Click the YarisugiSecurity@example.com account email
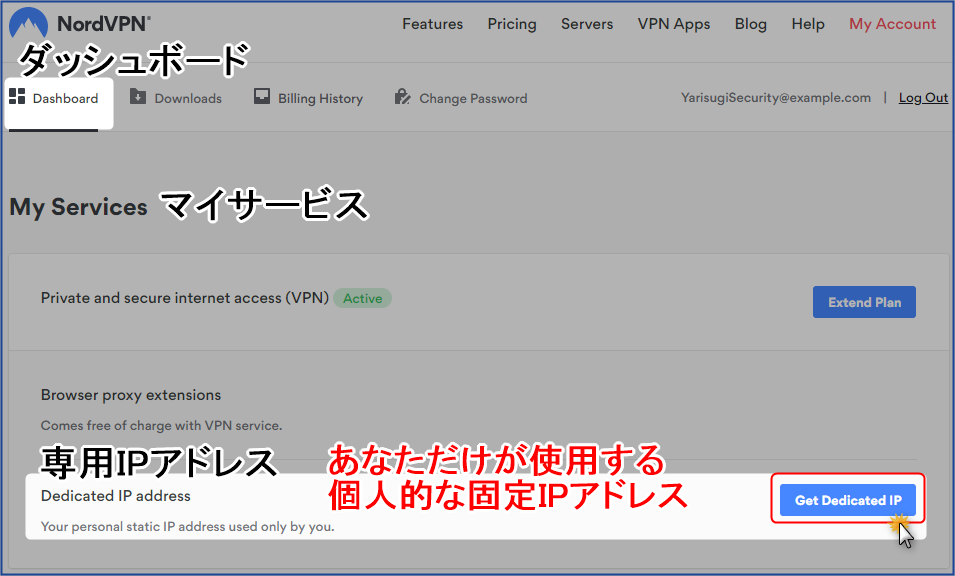Viewport: 955px width, 576px height. (x=776, y=97)
